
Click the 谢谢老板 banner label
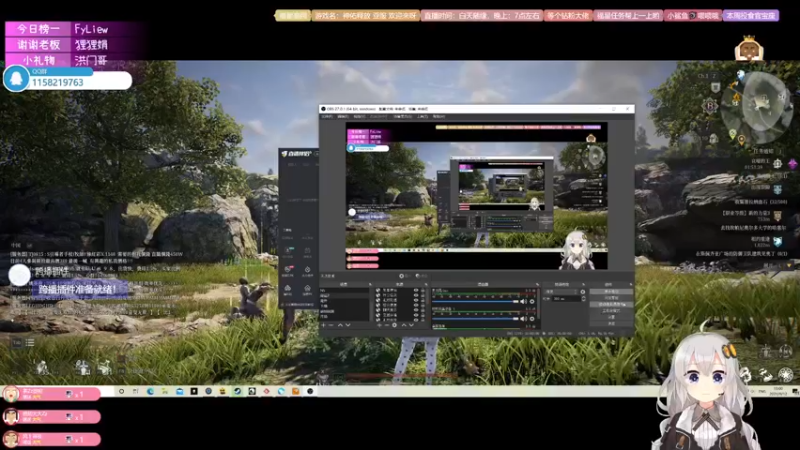pos(39,45)
